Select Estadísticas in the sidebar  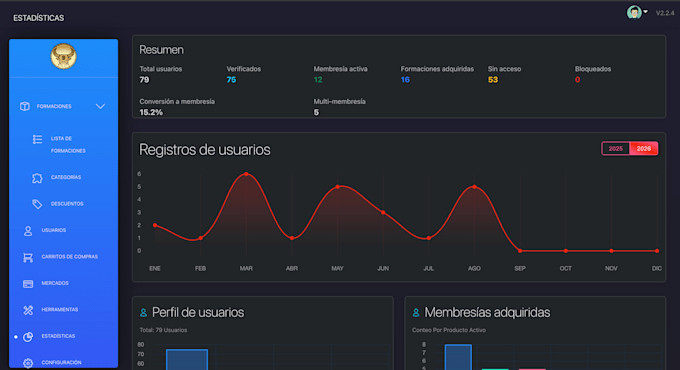59,336
